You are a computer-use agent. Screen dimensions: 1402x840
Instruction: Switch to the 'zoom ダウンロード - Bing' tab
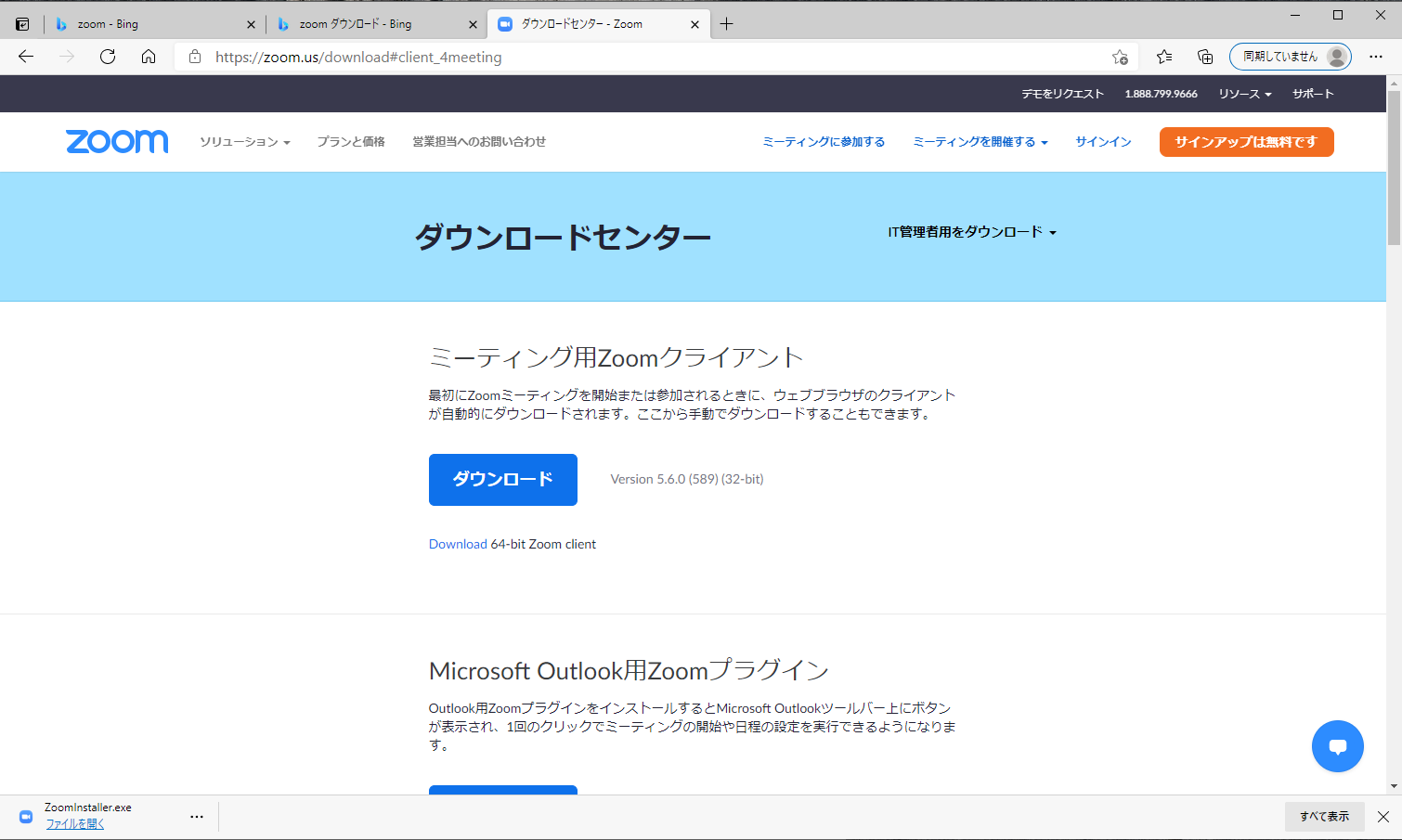click(376, 24)
